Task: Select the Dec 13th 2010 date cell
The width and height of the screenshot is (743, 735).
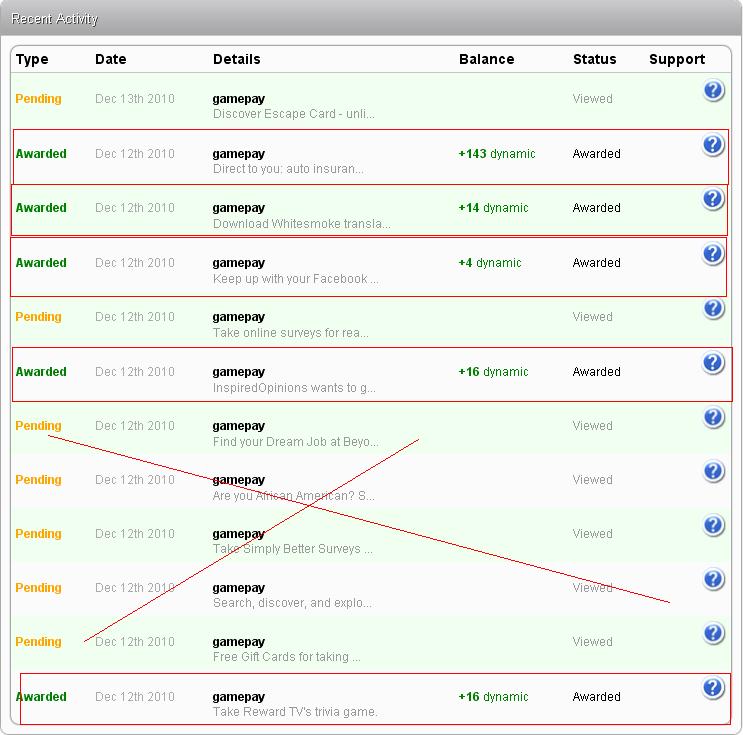Action: (135, 99)
